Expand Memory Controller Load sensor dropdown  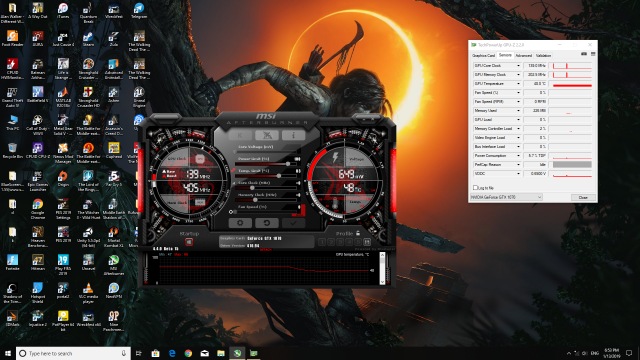(x=518, y=129)
